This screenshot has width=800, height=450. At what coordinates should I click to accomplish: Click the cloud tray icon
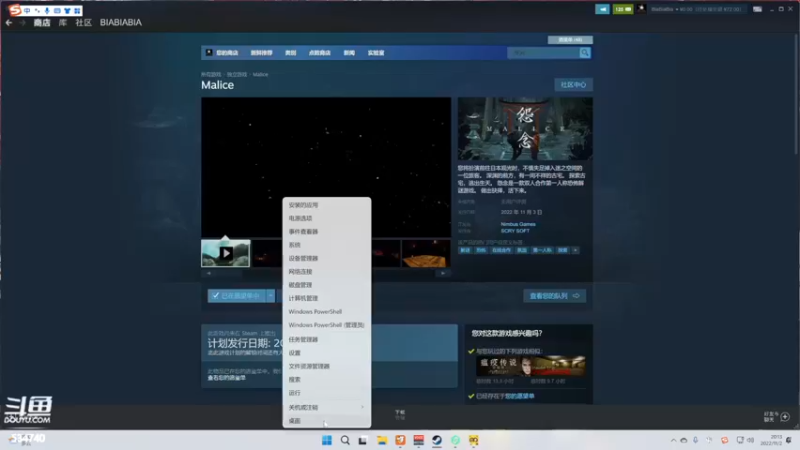coord(684,440)
